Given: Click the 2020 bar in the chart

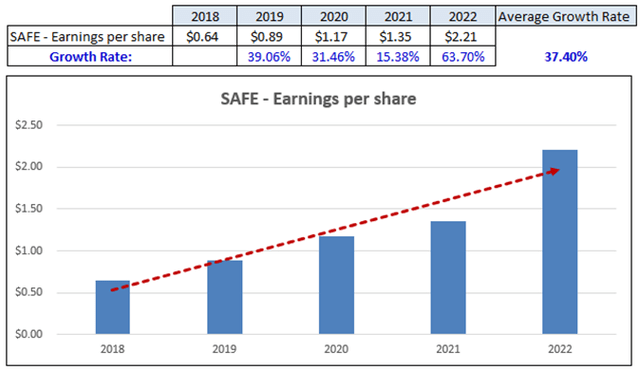Looking at the screenshot, I should click(336, 285).
